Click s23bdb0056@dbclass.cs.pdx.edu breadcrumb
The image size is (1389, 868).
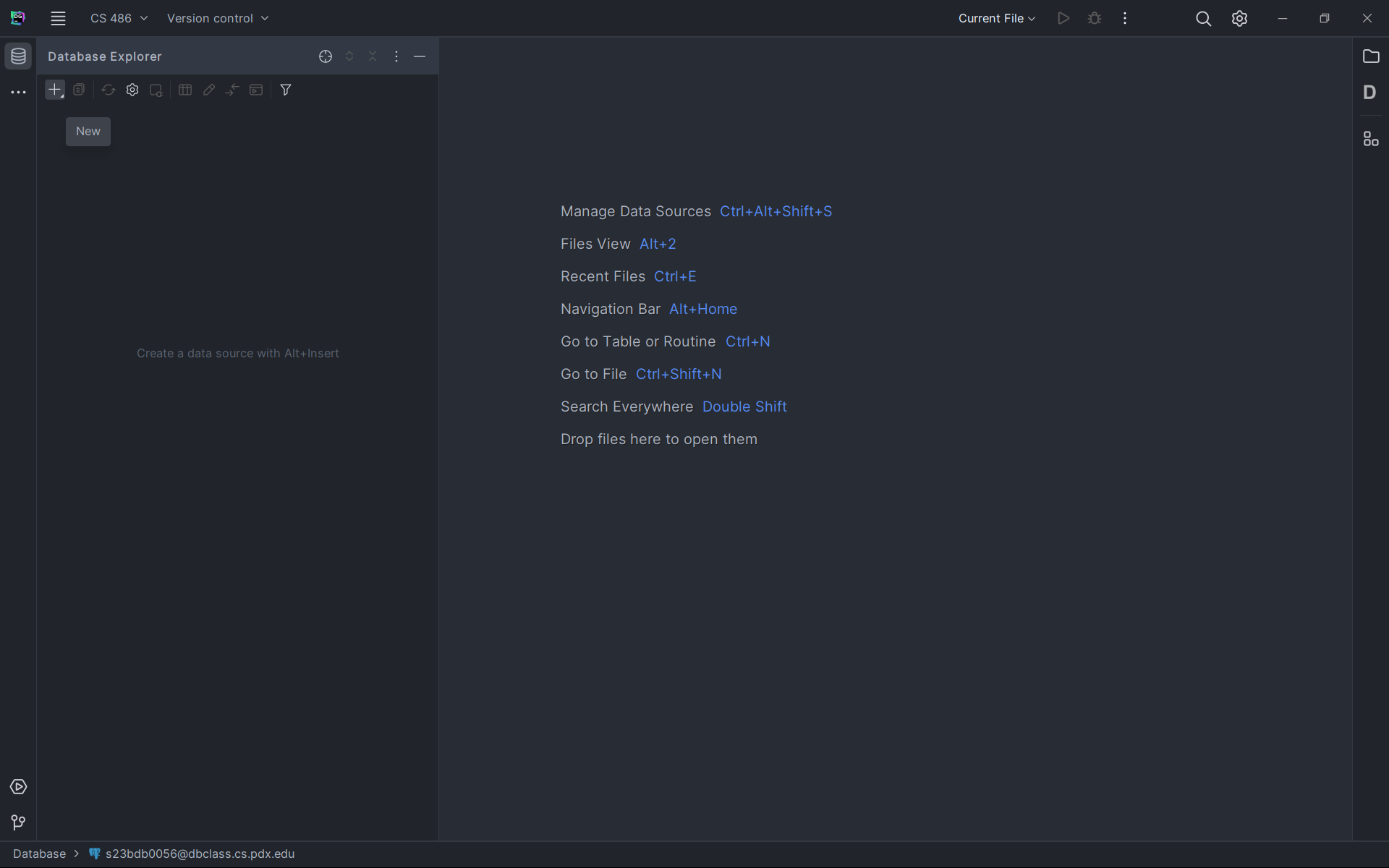coord(200,854)
